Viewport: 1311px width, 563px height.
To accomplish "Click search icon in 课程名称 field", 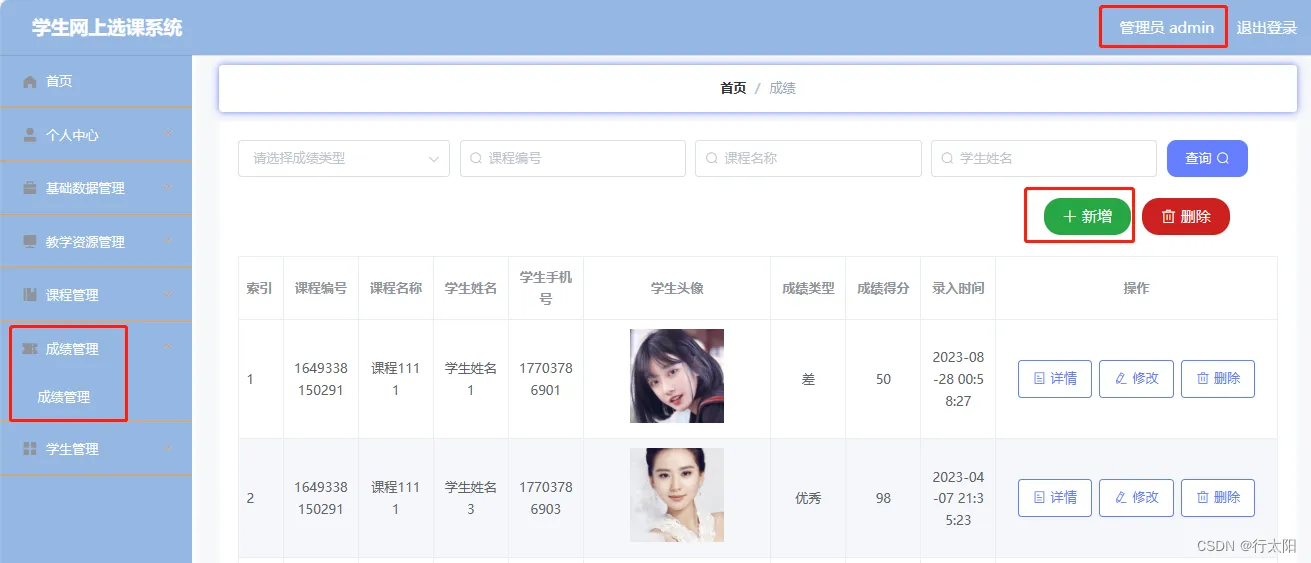I will pos(712,158).
